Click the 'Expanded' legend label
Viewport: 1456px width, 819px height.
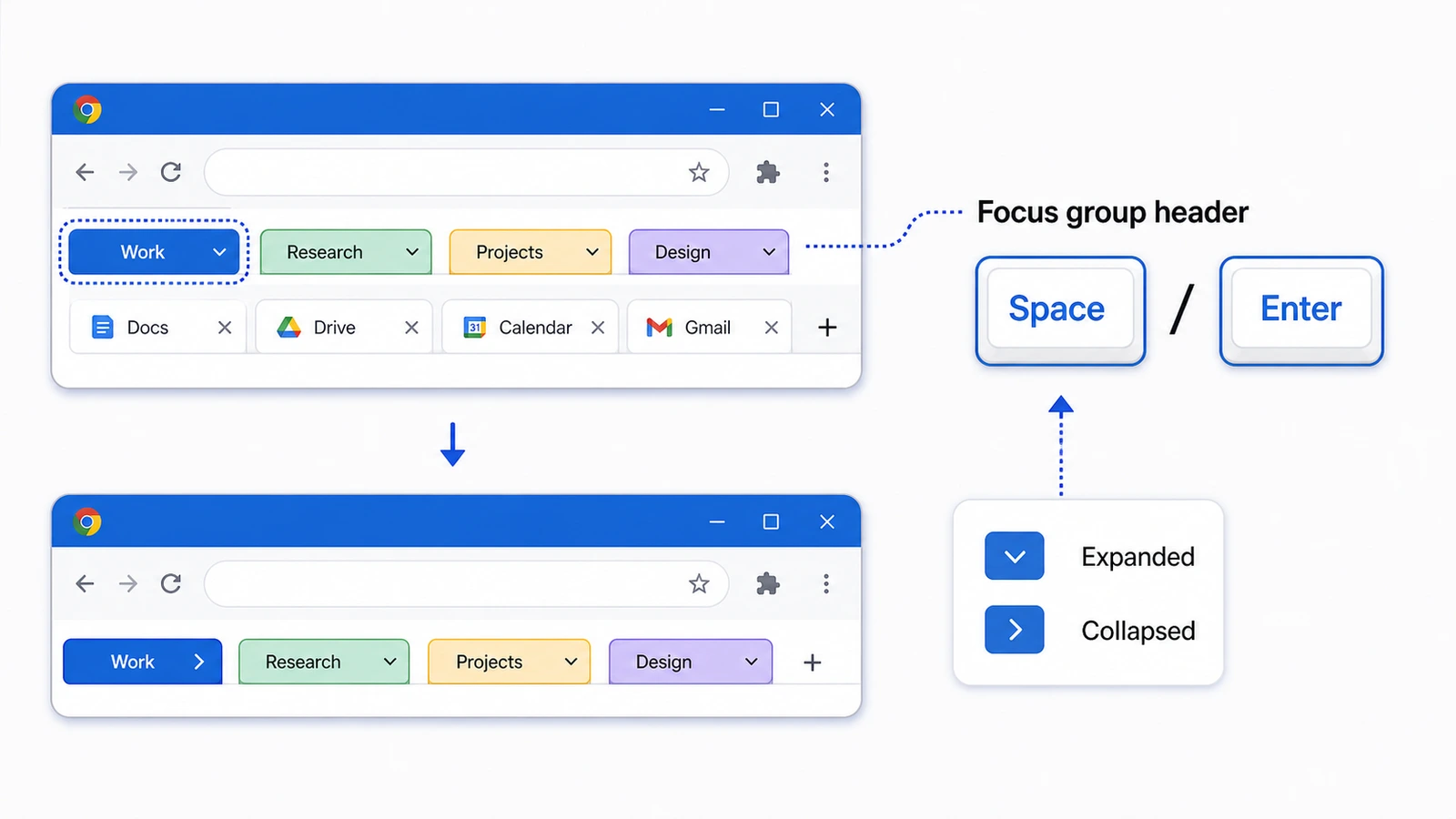click(1138, 556)
